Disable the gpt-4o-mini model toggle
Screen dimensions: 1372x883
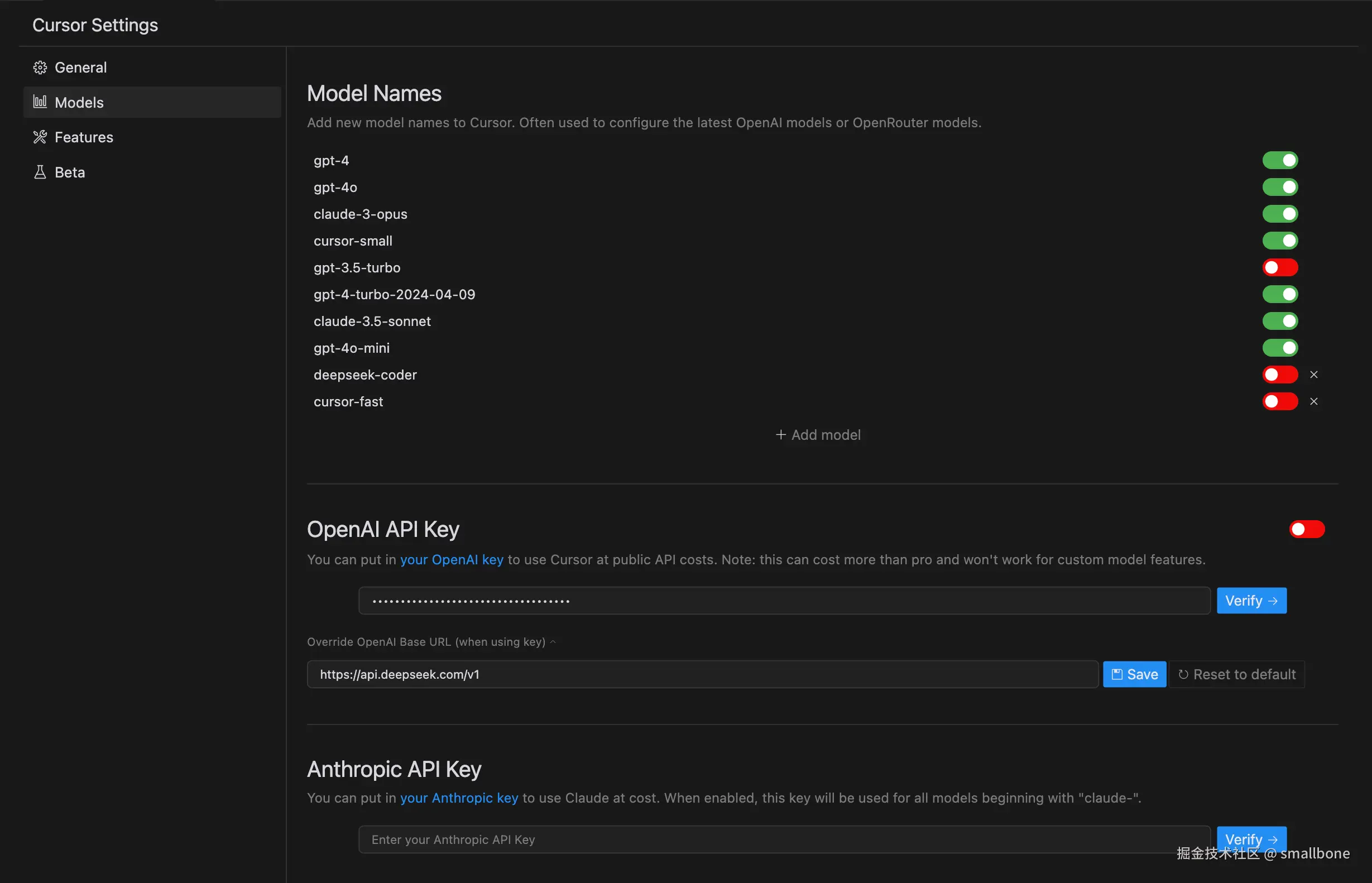click(1280, 348)
